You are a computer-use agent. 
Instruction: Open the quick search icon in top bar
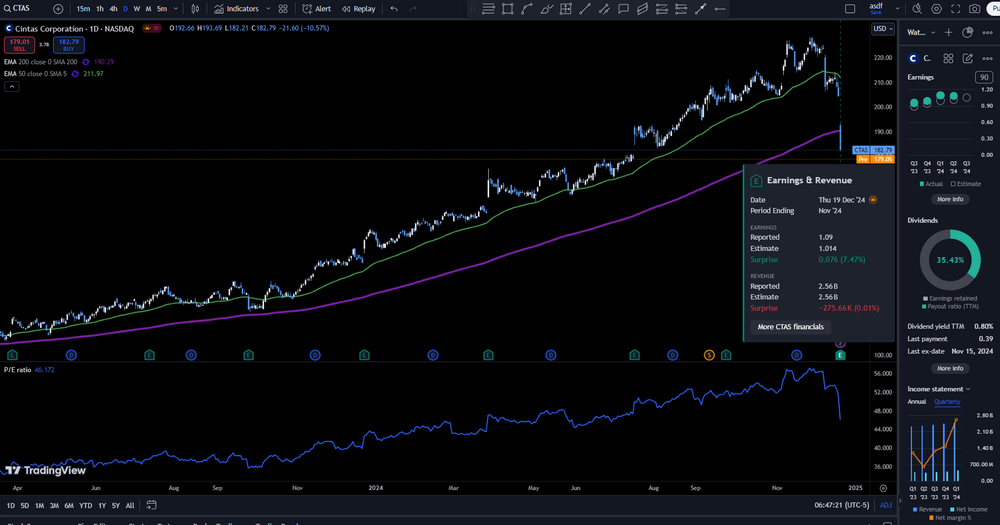pyautogui.click(x=917, y=9)
